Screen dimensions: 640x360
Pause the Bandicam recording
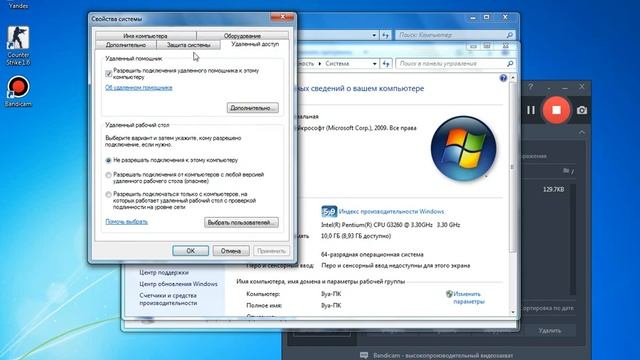[x=531, y=110]
